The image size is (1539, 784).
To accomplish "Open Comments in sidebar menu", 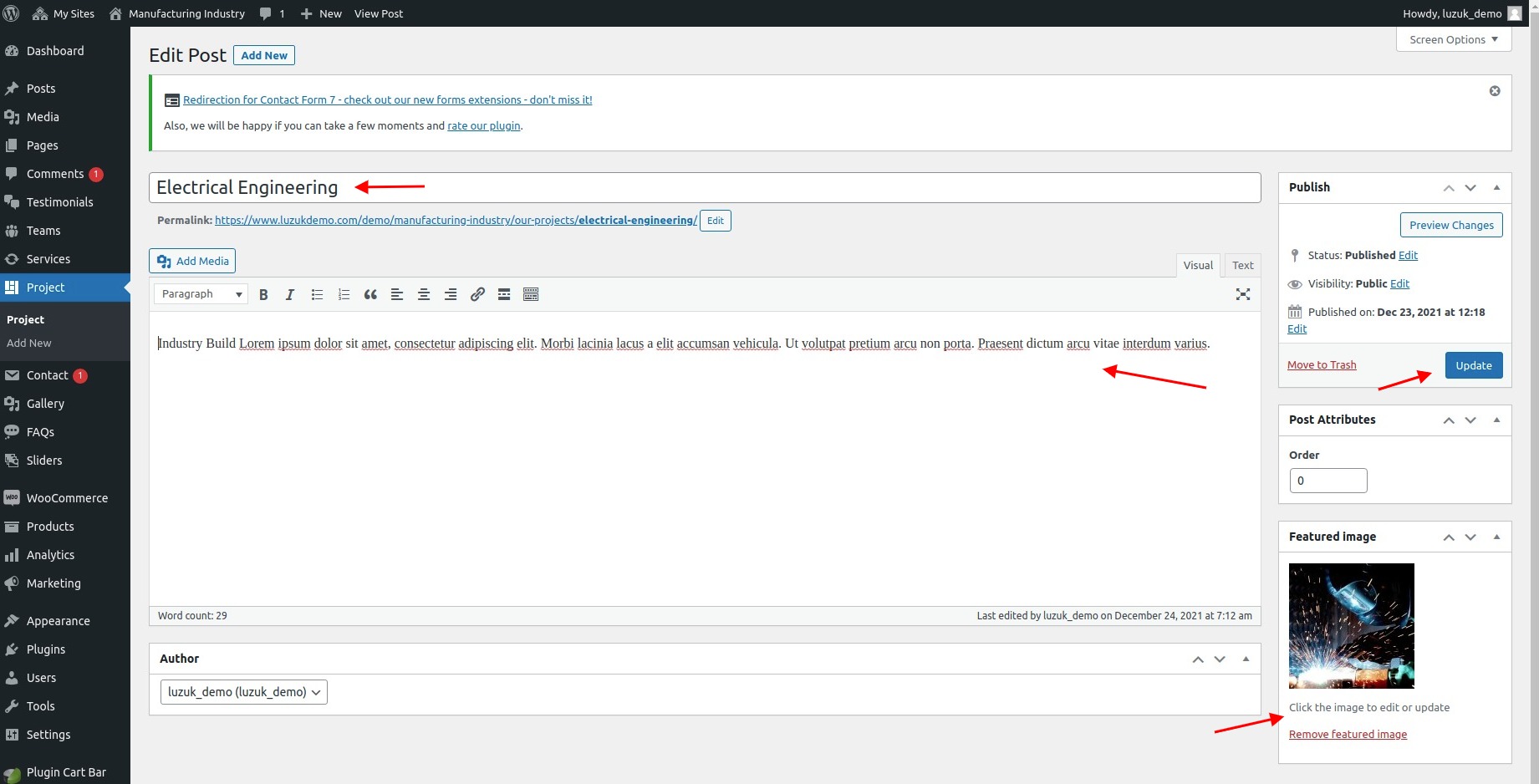I will tap(65, 174).
